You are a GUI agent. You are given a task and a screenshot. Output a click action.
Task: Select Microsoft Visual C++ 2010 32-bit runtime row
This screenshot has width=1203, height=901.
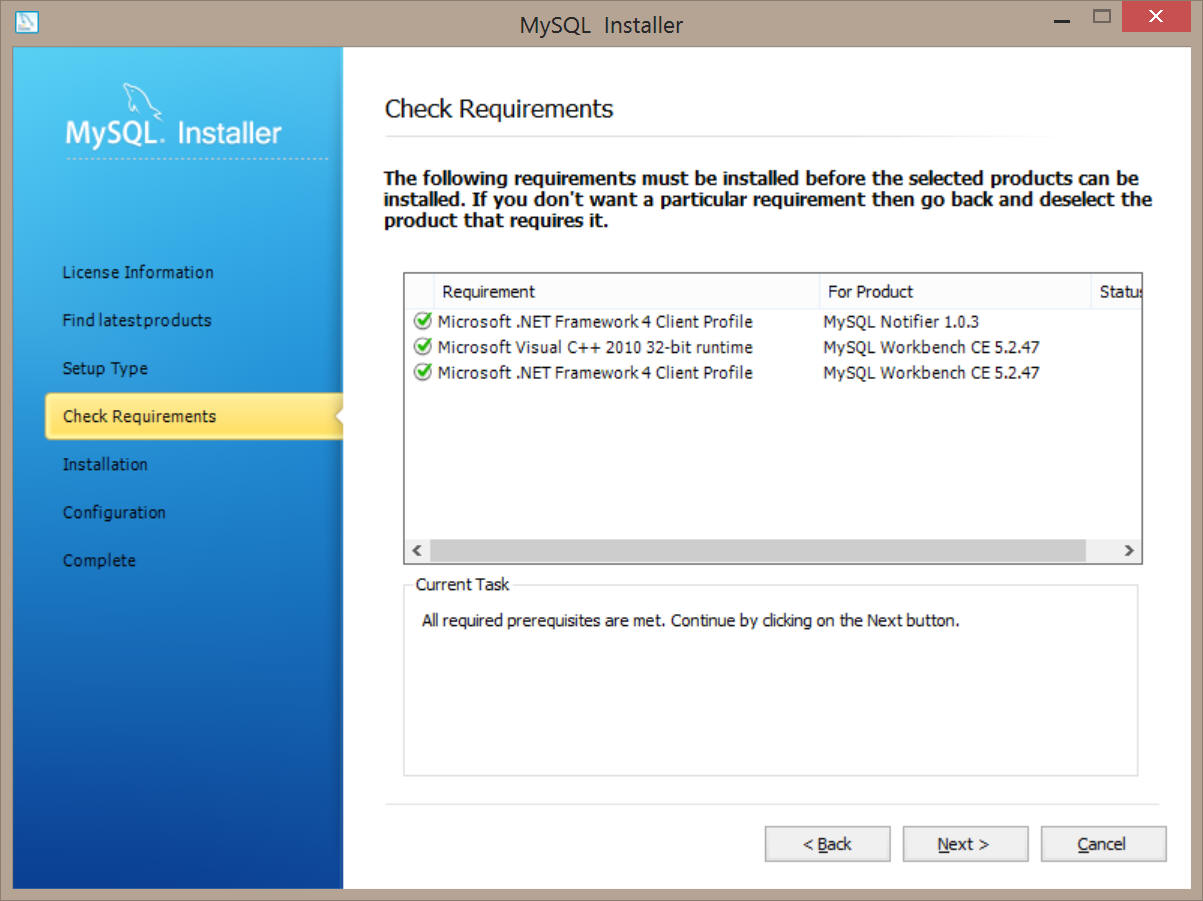[595, 347]
